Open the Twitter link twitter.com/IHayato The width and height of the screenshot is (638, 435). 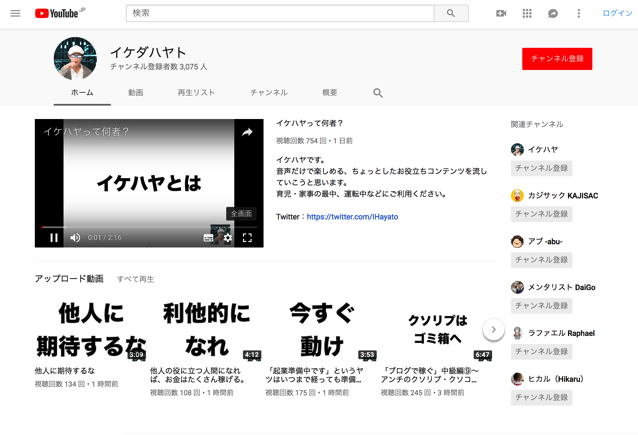pyautogui.click(x=352, y=217)
